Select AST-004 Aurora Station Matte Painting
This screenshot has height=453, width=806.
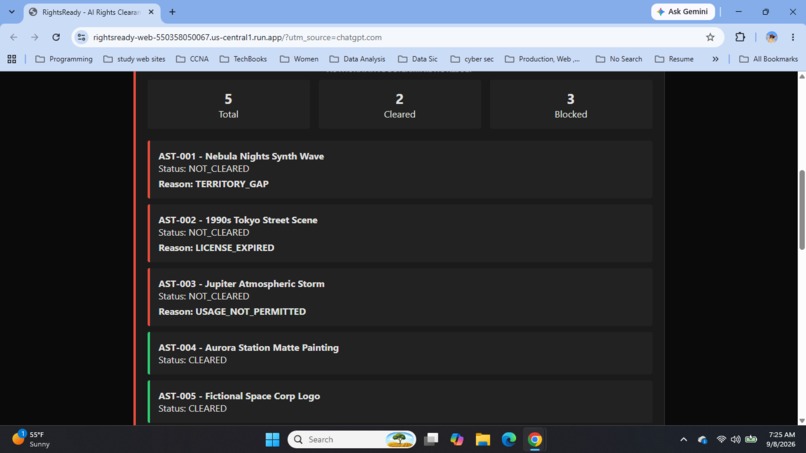click(400, 353)
